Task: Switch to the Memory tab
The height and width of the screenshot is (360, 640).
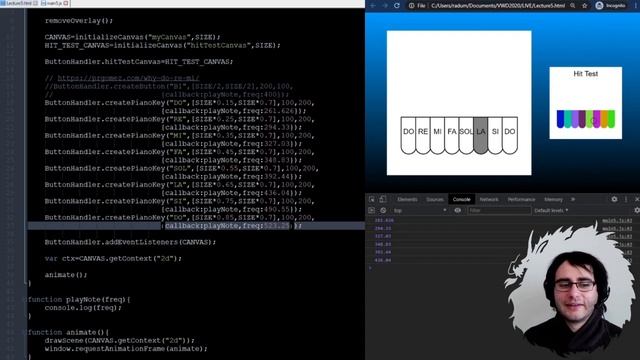Action: point(553,199)
